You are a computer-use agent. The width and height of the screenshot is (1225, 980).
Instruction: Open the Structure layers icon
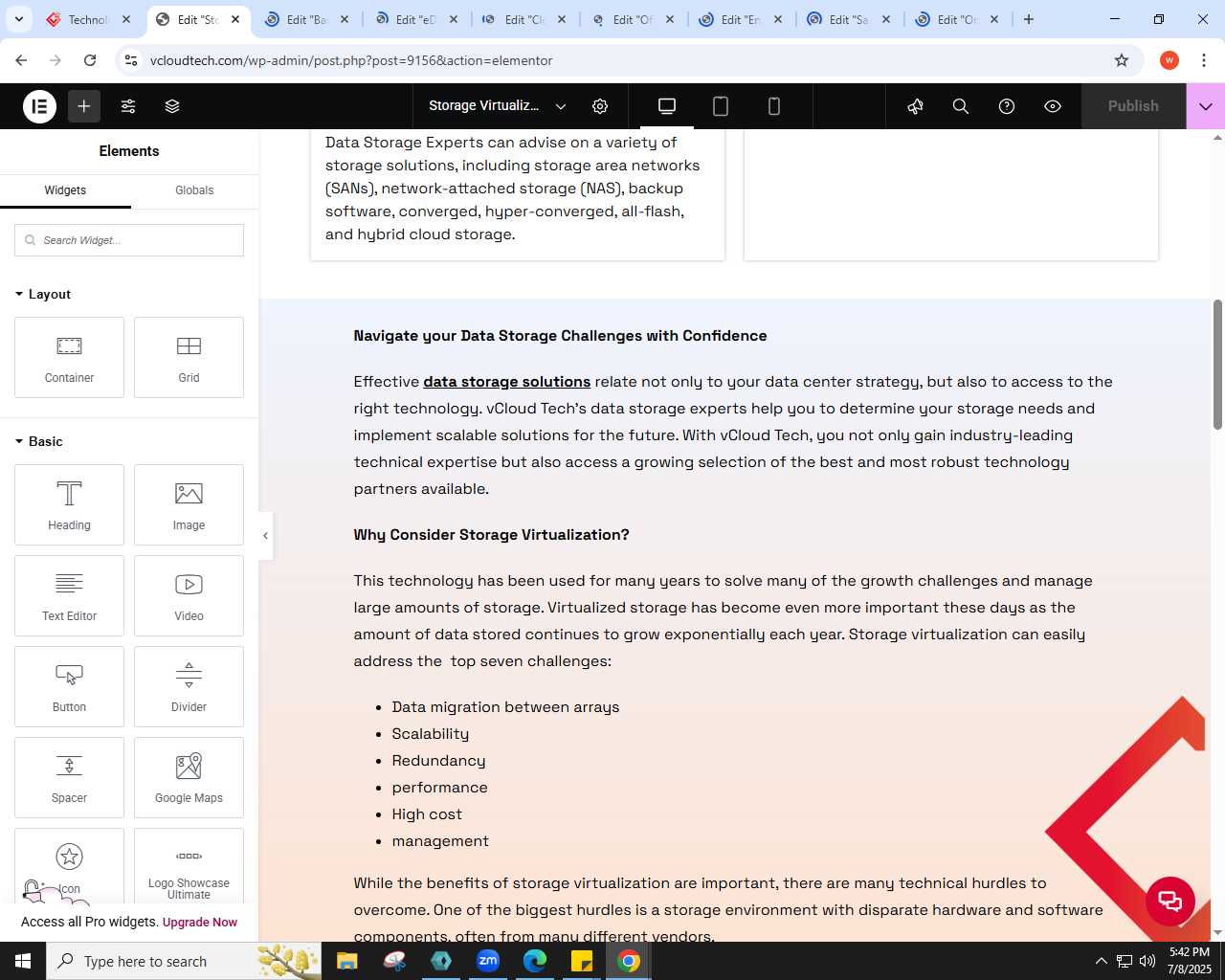(x=172, y=106)
